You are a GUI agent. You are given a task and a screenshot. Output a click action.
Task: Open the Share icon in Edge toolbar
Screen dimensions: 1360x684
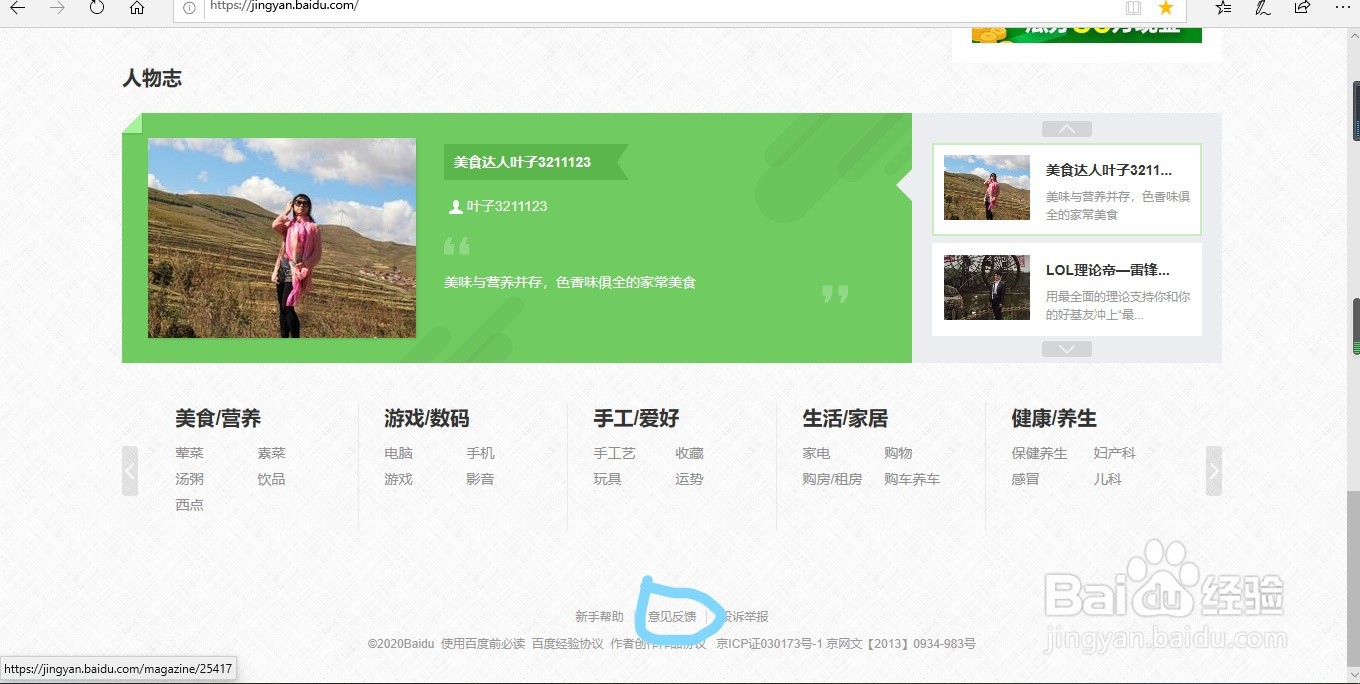[1301, 8]
